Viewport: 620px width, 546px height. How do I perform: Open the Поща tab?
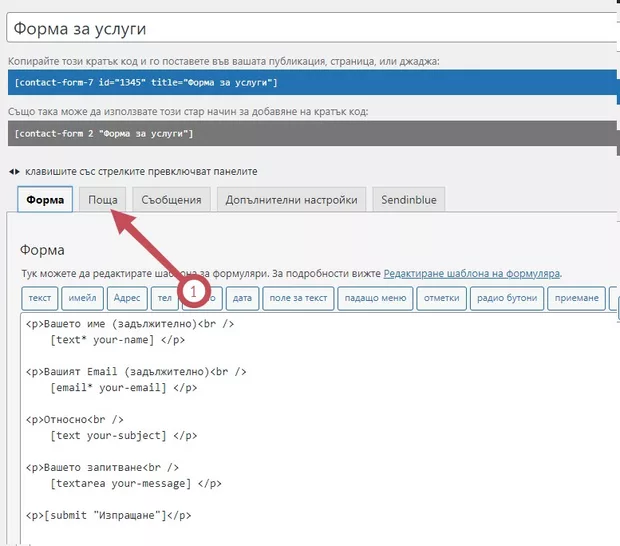click(x=103, y=199)
